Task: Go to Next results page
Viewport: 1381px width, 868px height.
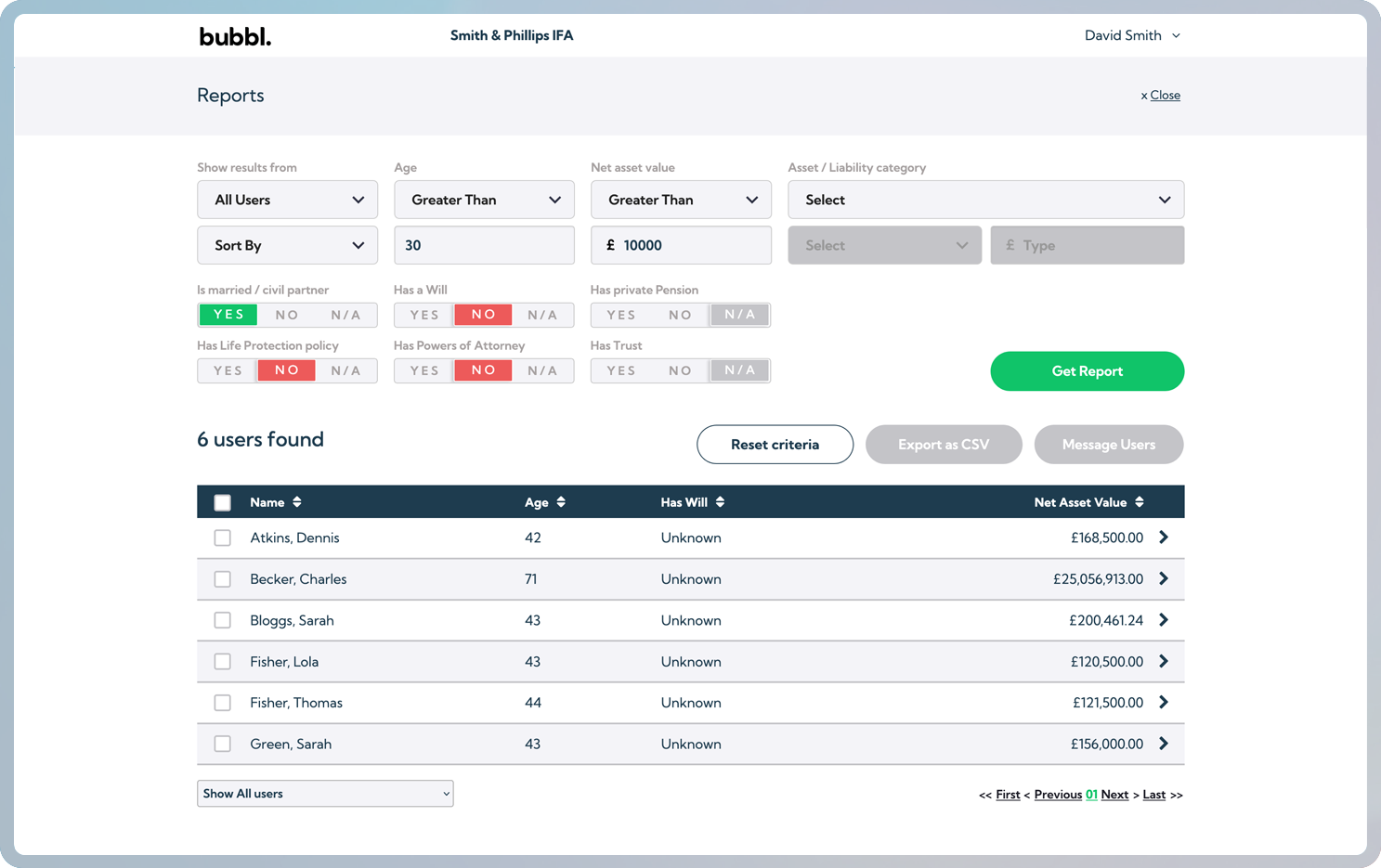Action: click(x=1114, y=795)
